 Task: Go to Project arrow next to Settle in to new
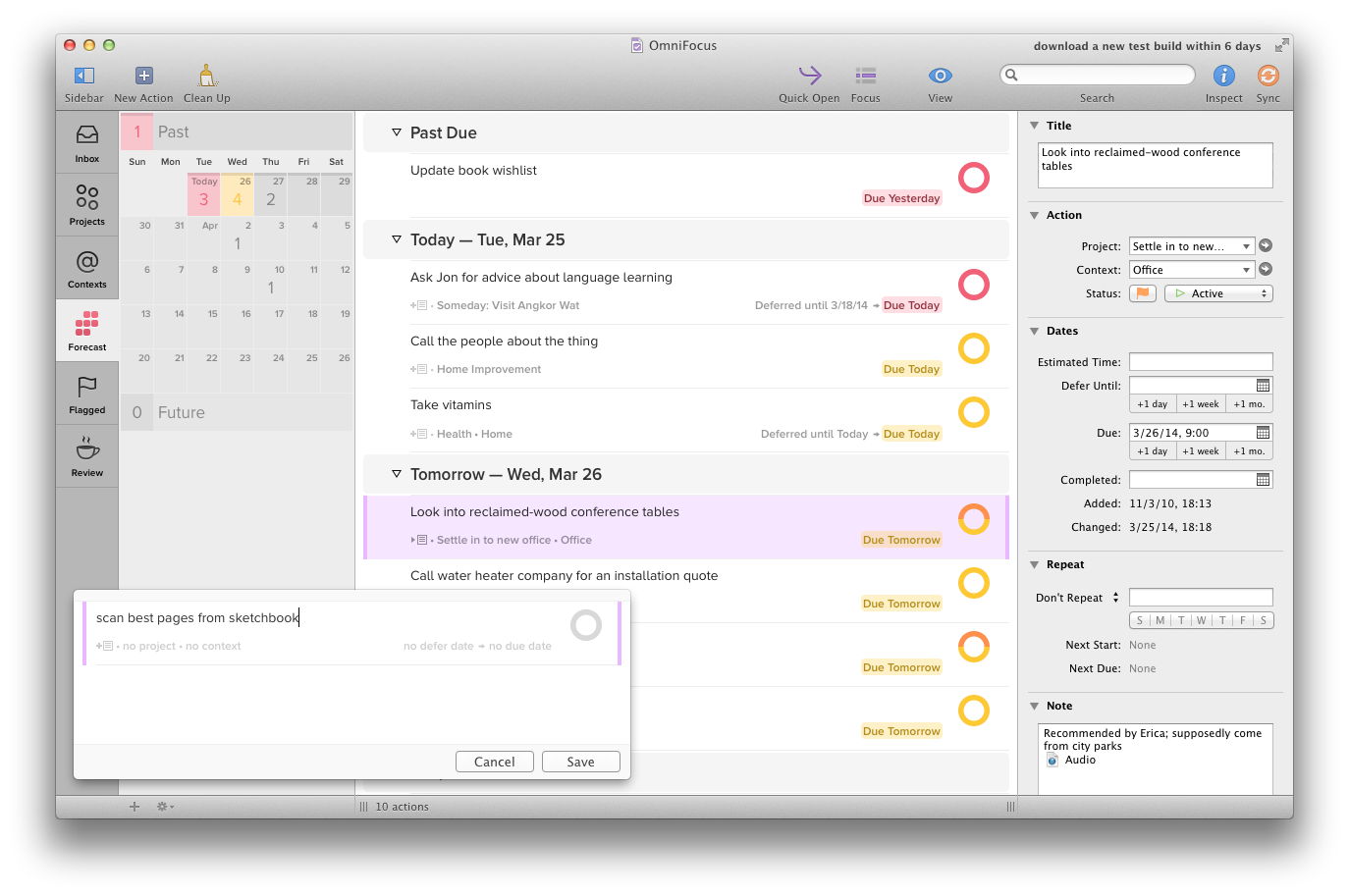coord(1266,246)
